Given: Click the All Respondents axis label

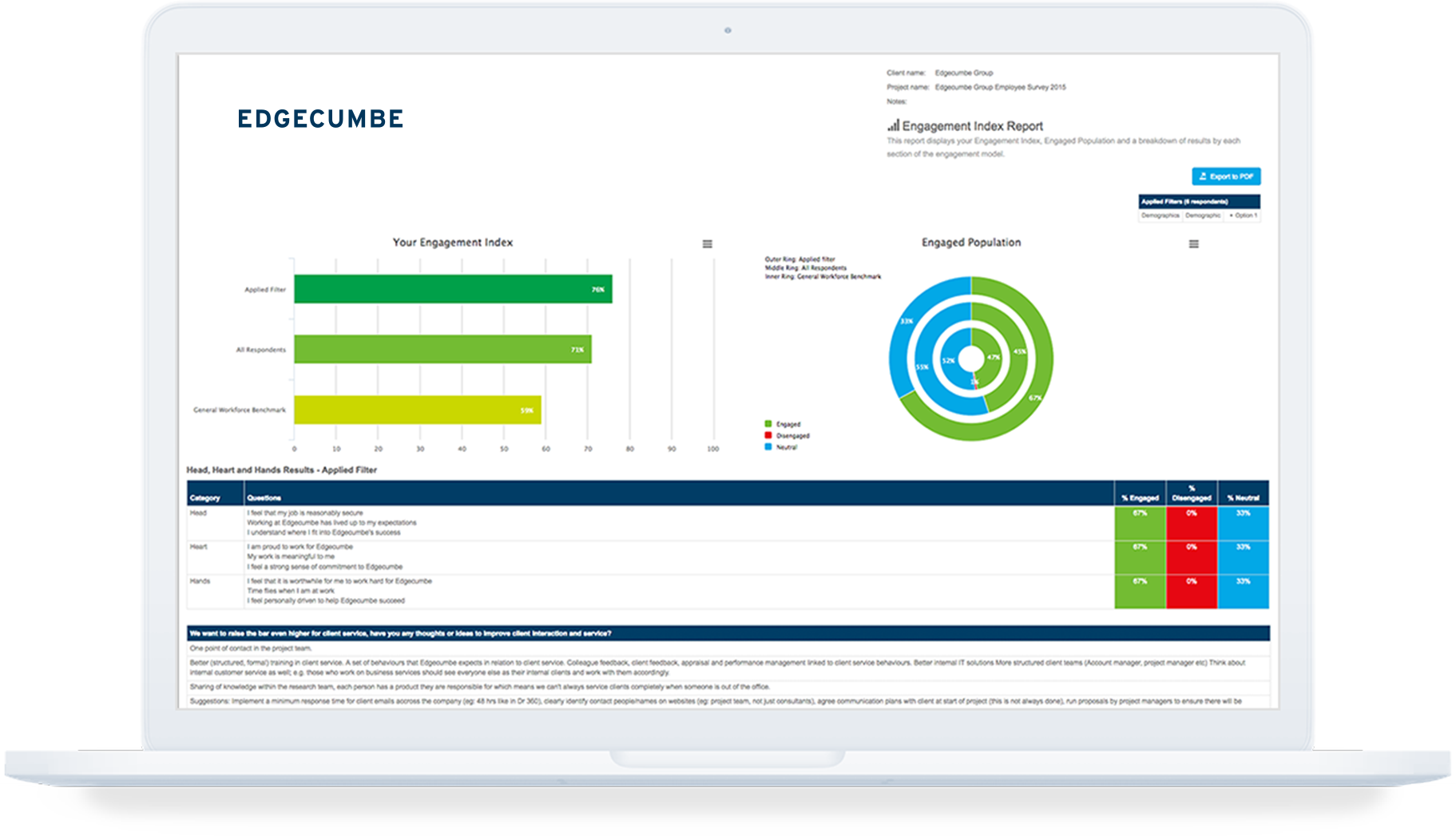Looking at the screenshot, I should pyautogui.click(x=260, y=350).
